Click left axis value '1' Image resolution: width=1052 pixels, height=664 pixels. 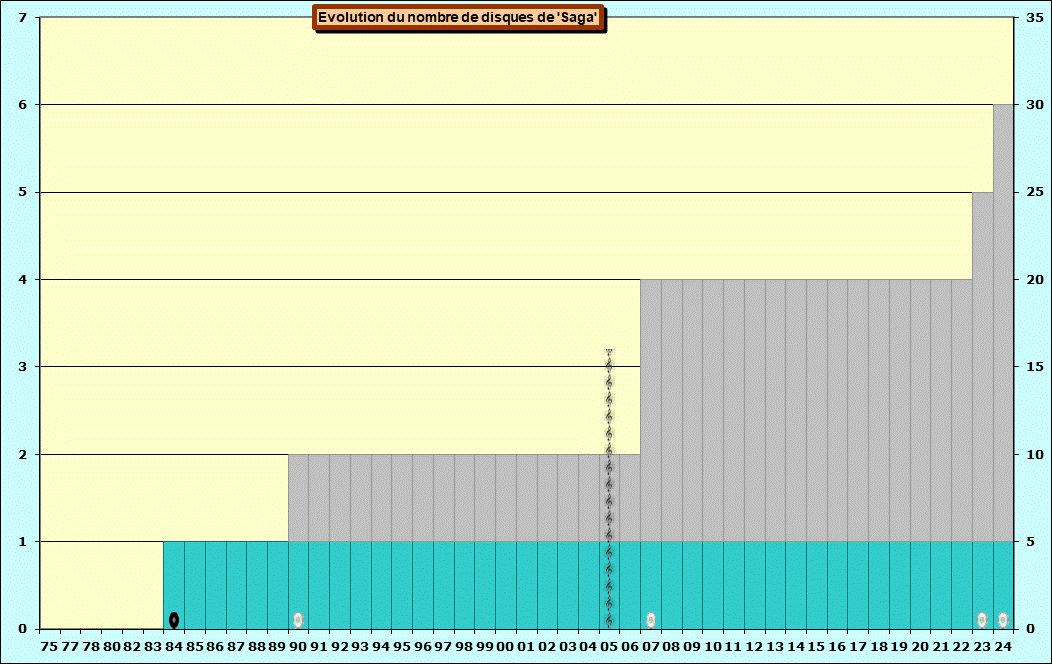click(x=23, y=542)
